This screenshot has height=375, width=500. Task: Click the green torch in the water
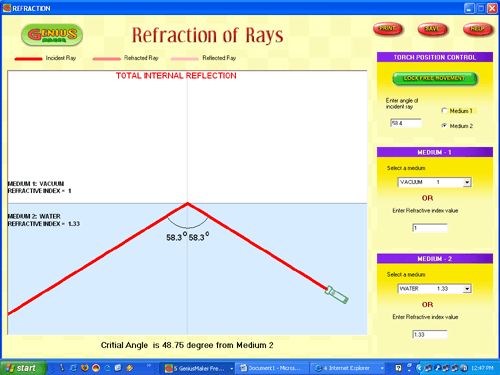(x=337, y=295)
